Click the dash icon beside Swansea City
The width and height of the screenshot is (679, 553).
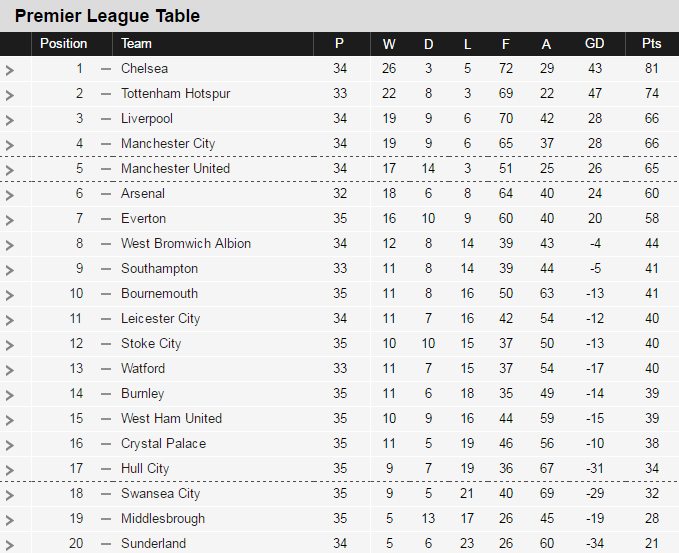106,494
